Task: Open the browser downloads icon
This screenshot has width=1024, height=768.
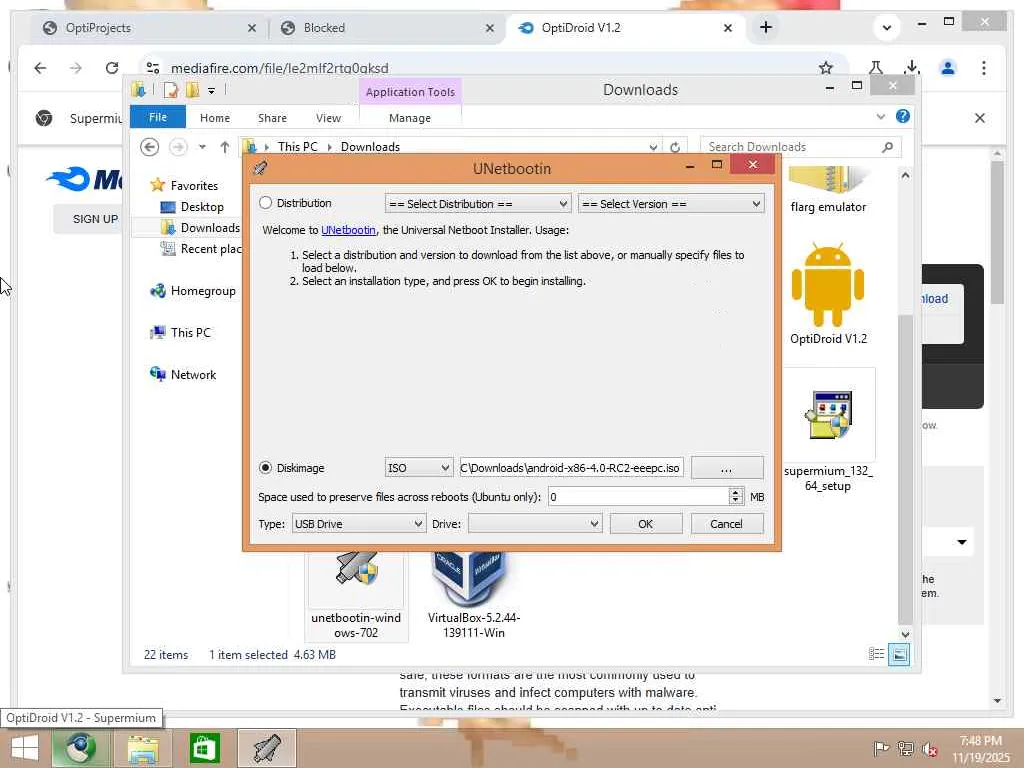Action: pos(912,67)
